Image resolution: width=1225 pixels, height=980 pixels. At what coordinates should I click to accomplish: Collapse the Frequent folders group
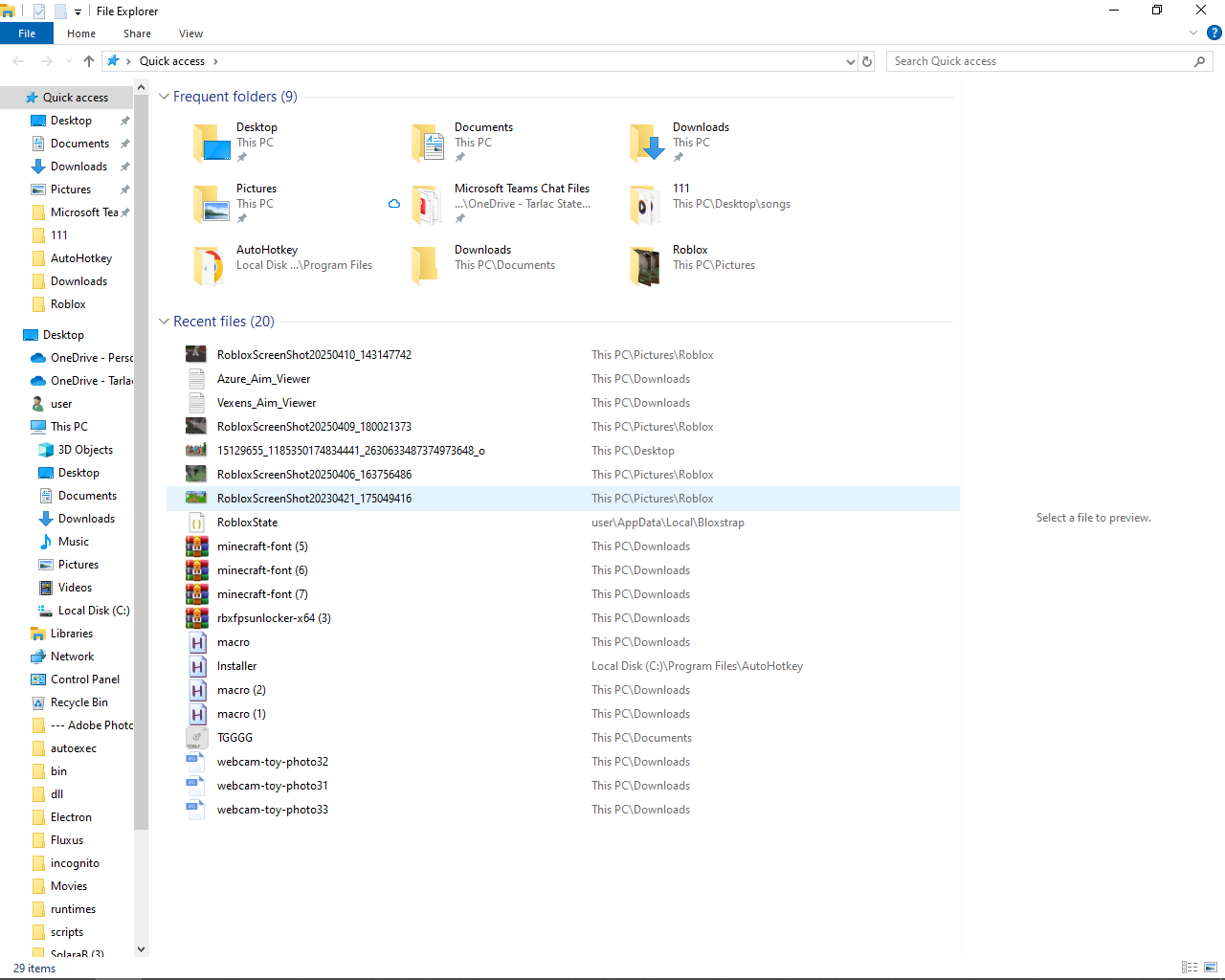point(164,97)
